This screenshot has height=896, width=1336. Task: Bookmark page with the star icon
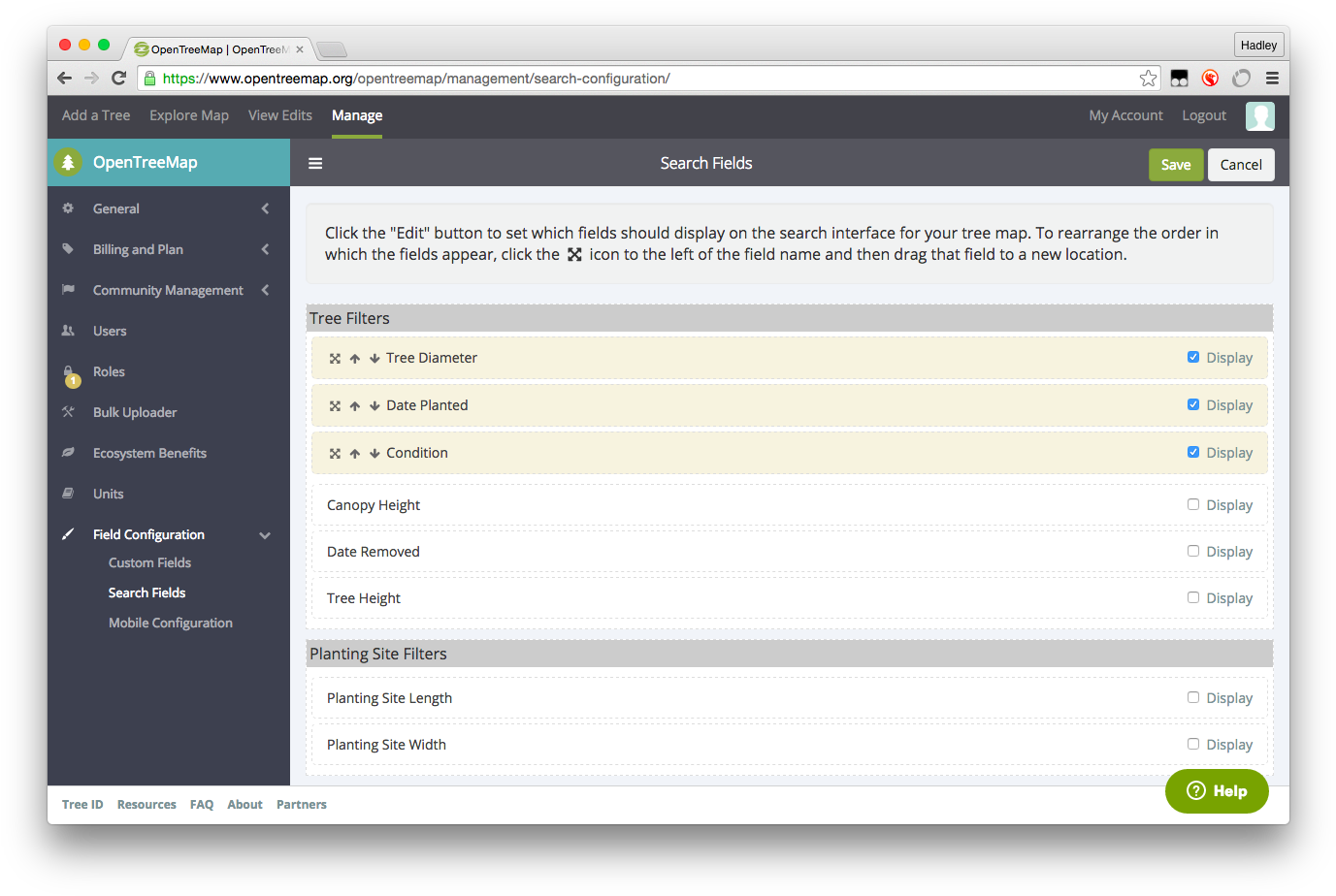click(1149, 79)
